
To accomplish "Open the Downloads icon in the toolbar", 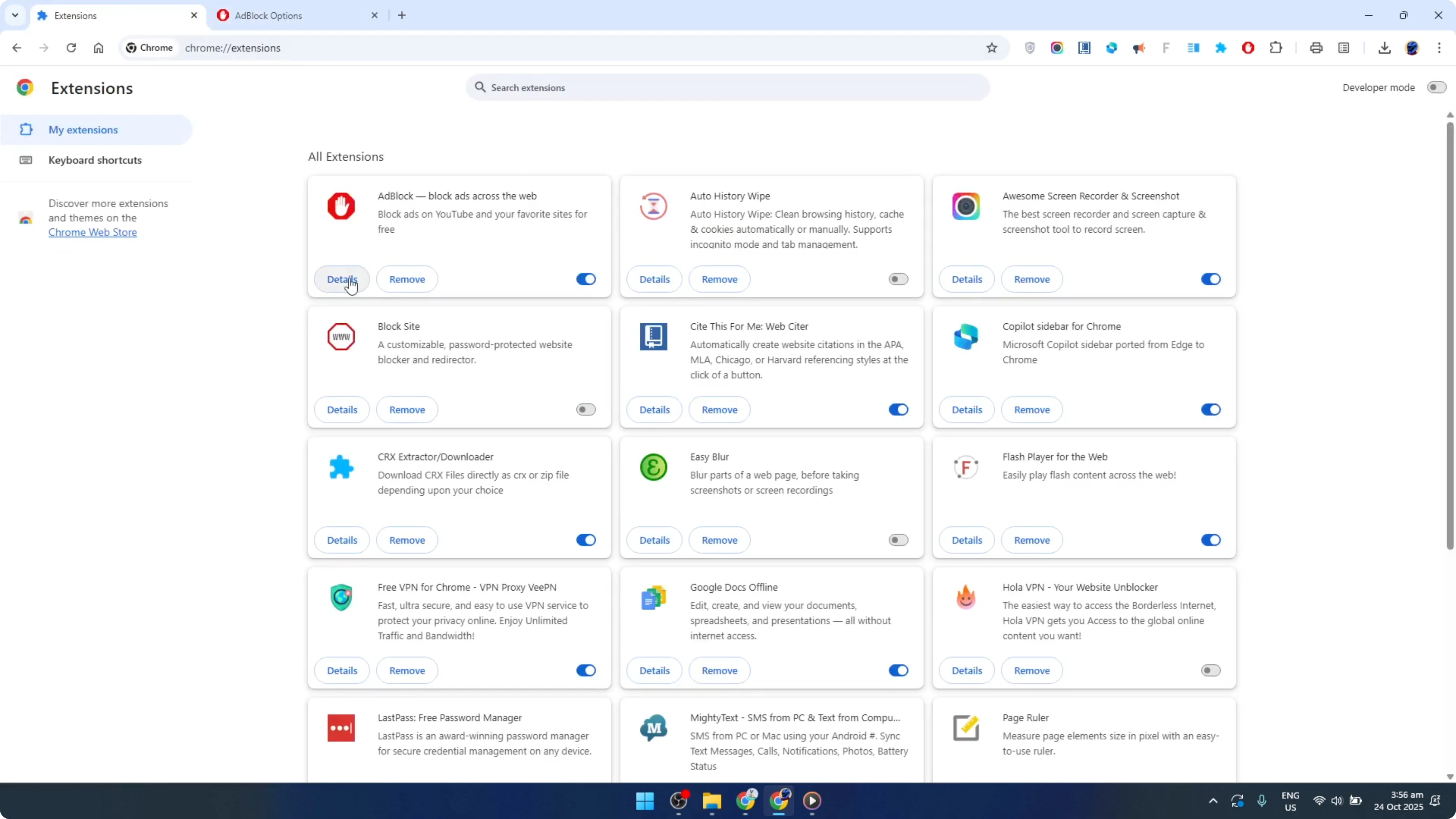I will click(x=1385, y=47).
